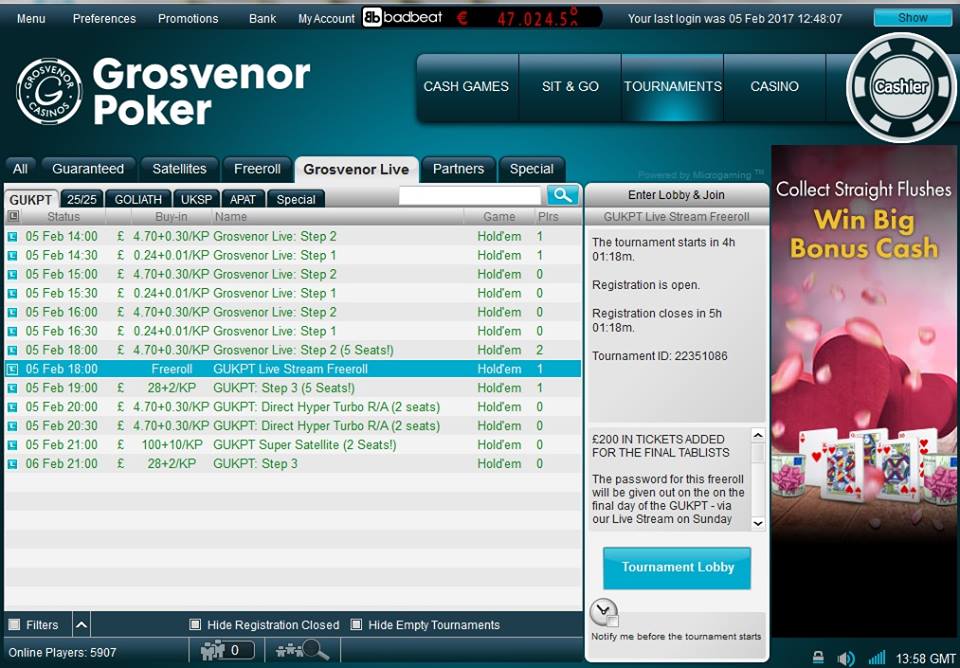Open My Account
The height and width of the screenshot is (668, 960).
tap(326, 18)
